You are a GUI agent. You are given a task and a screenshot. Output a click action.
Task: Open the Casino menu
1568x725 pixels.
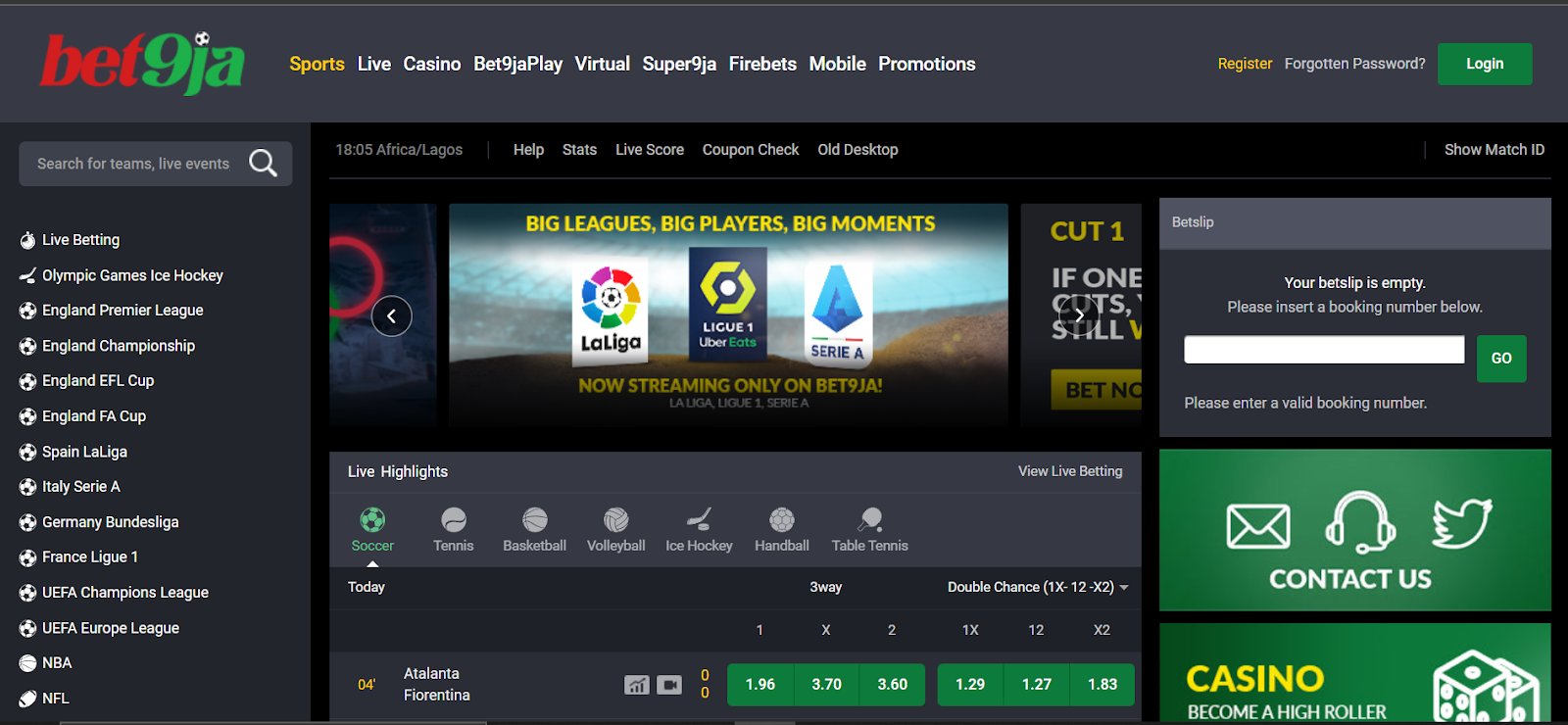[432, 64]
